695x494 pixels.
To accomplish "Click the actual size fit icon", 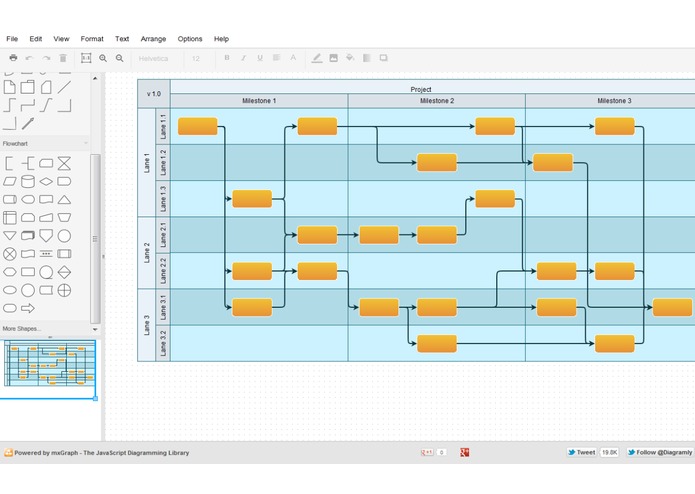I will click(86, 58).
